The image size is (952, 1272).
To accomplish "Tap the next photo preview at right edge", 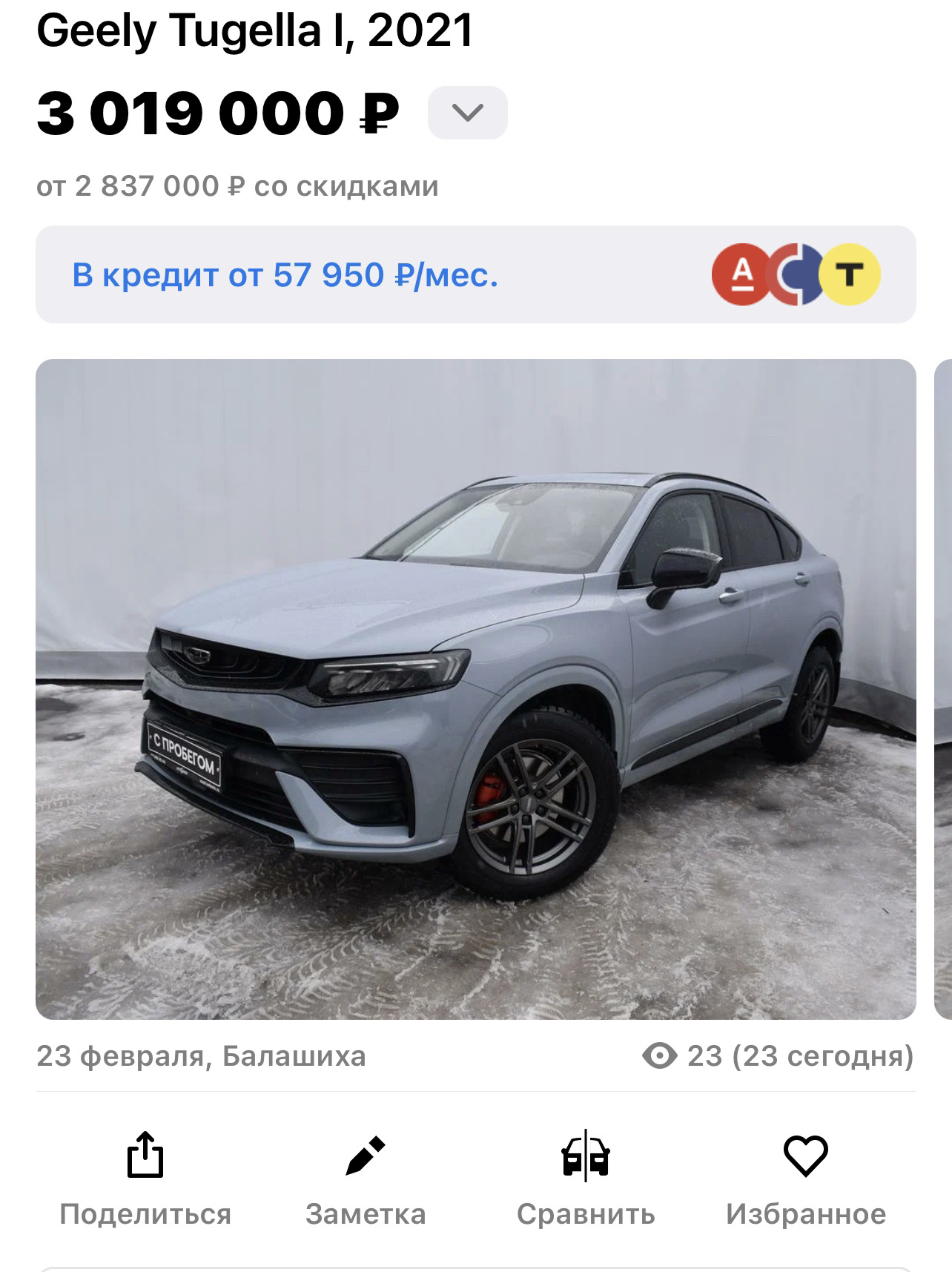I will pyautogui.click(x=942, y=689).
